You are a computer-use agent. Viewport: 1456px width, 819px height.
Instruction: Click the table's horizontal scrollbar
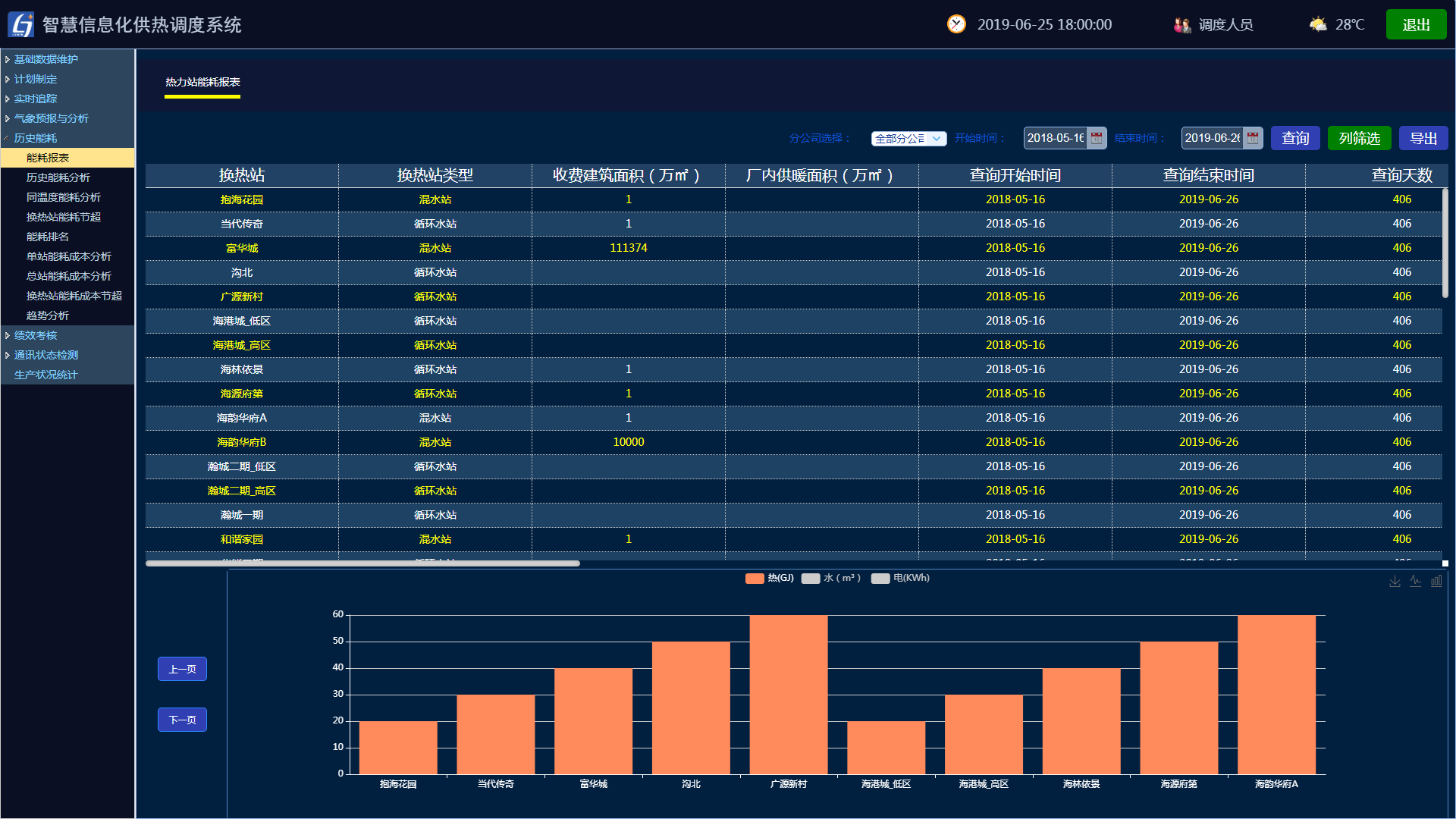tap(362, 563)
